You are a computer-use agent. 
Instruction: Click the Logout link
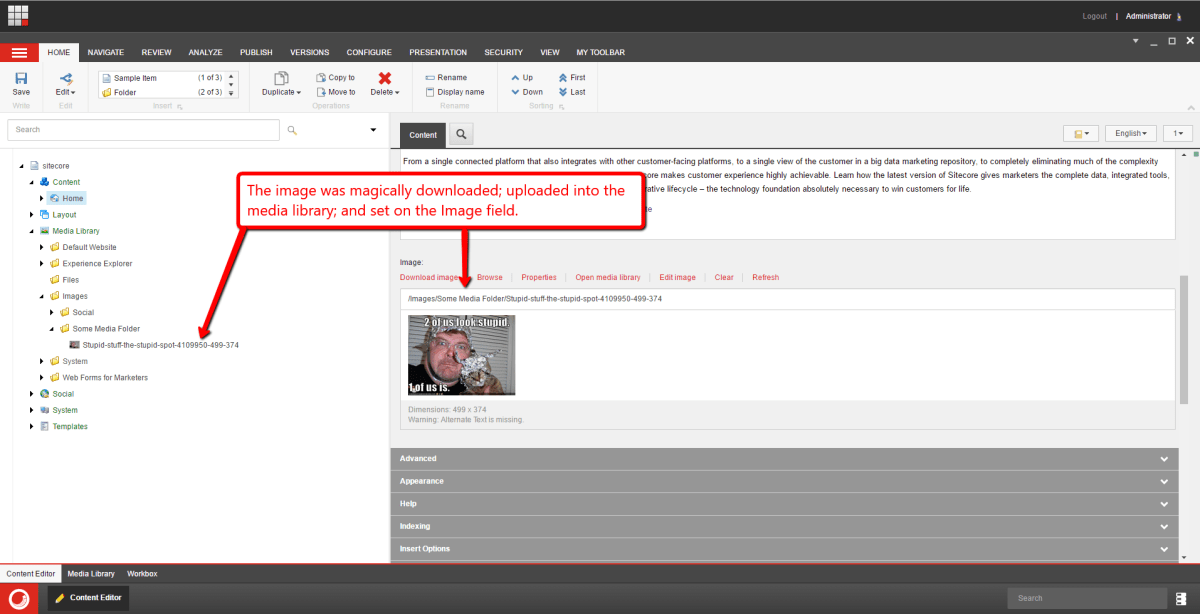pyautogui.click(x=1094, y=16)
